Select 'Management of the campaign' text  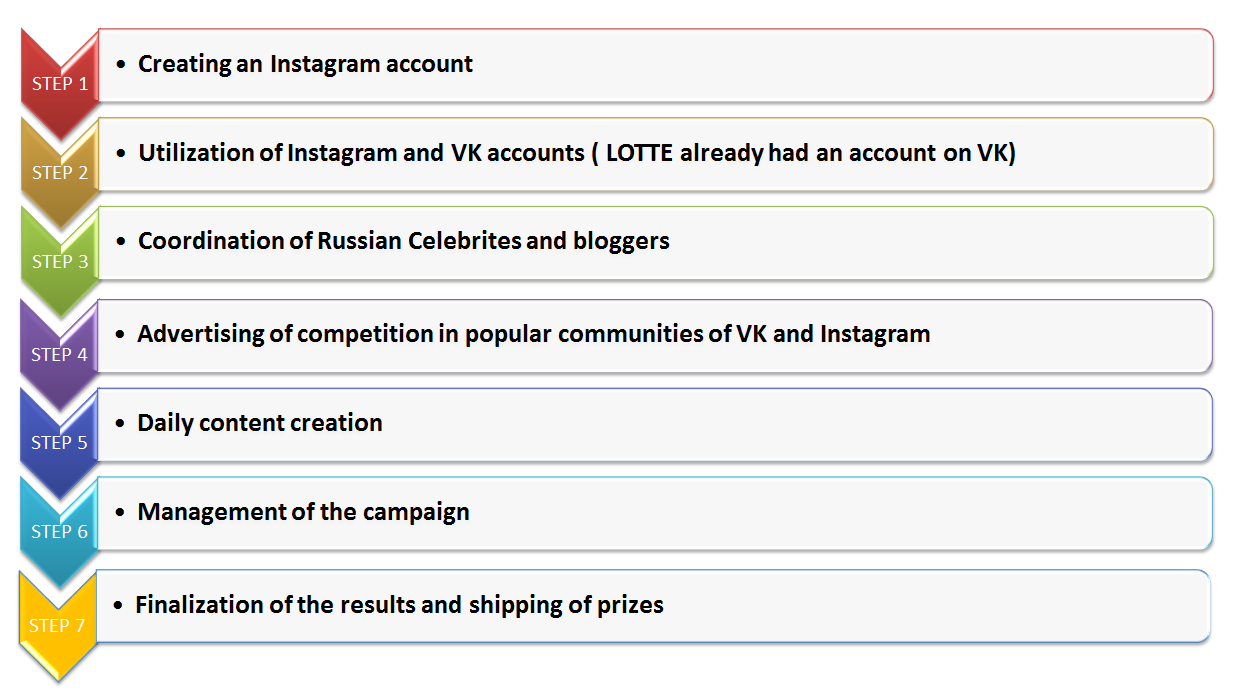tap(303, 512)
